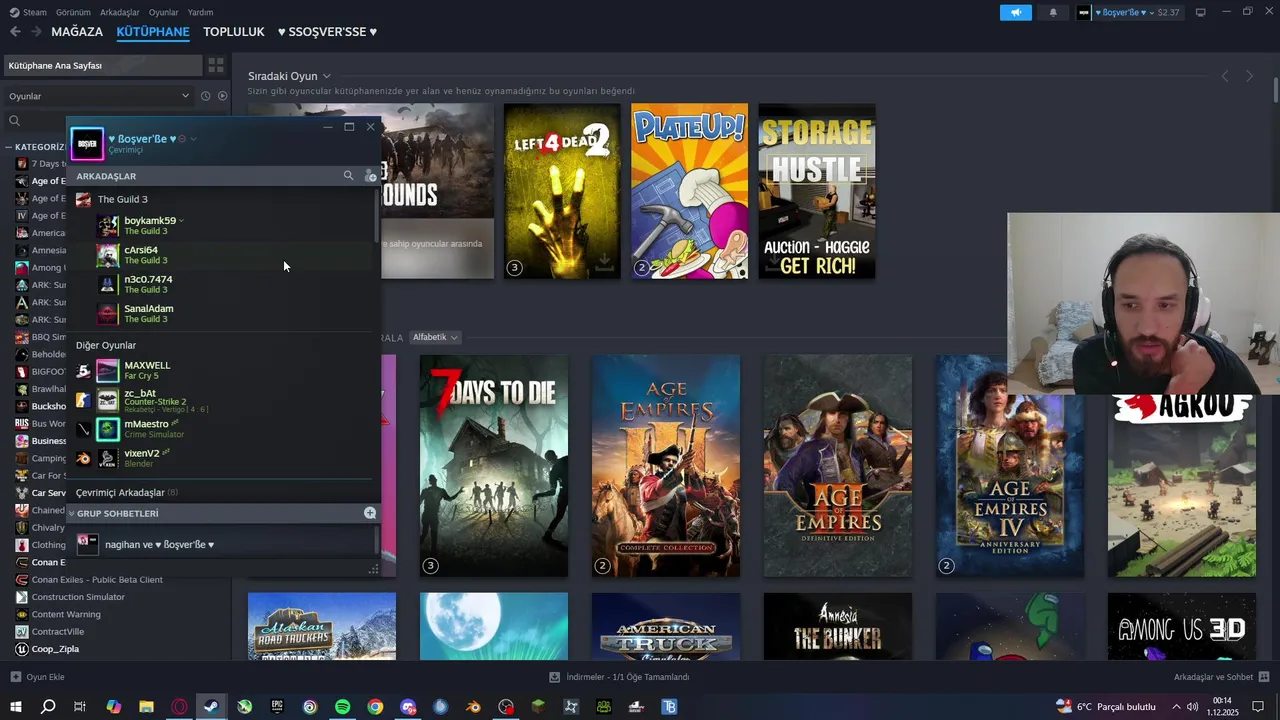Open the Steam menu
Viewport: 1280px width, 720px height.
(29, 12)
